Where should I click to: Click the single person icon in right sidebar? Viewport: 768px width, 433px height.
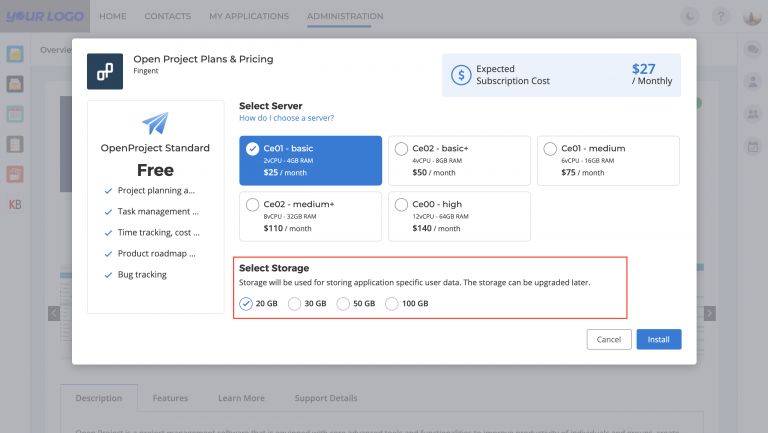[x=753, y=81]
